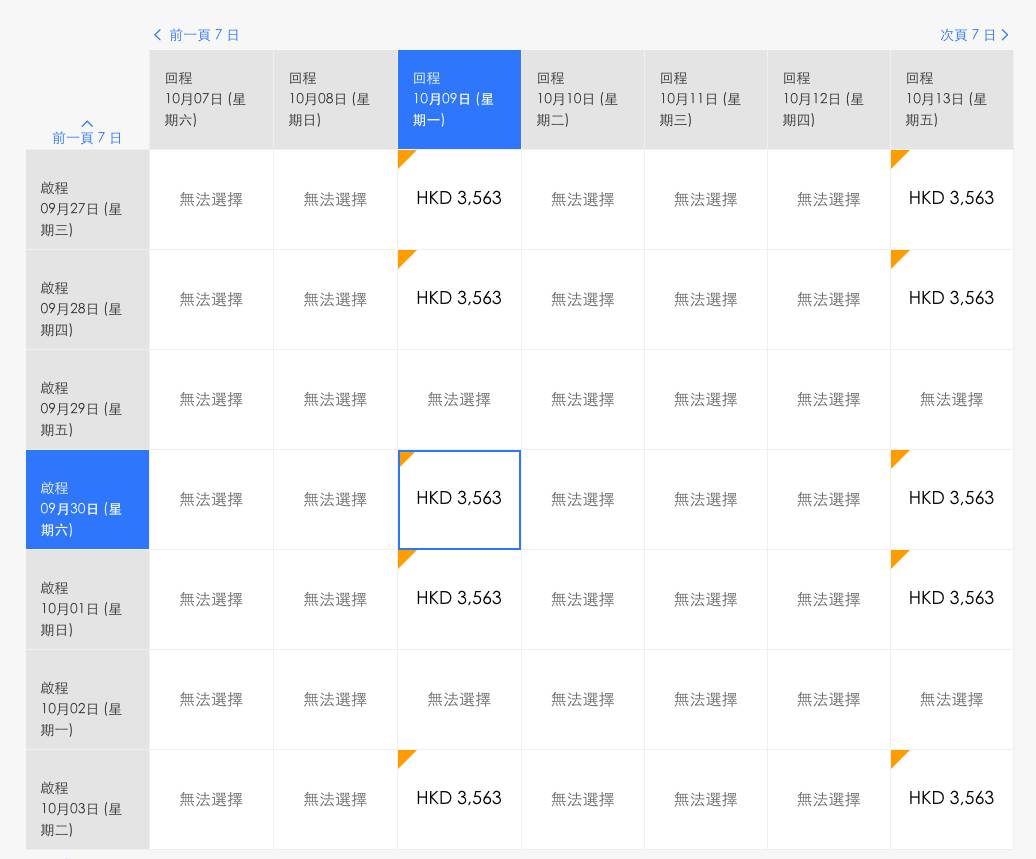This screenshot has width=1036, height=859.
Task: Choose HKD 3,563 fare for 09月27日 to 10月13日
Action: click(x=951, y=199)
